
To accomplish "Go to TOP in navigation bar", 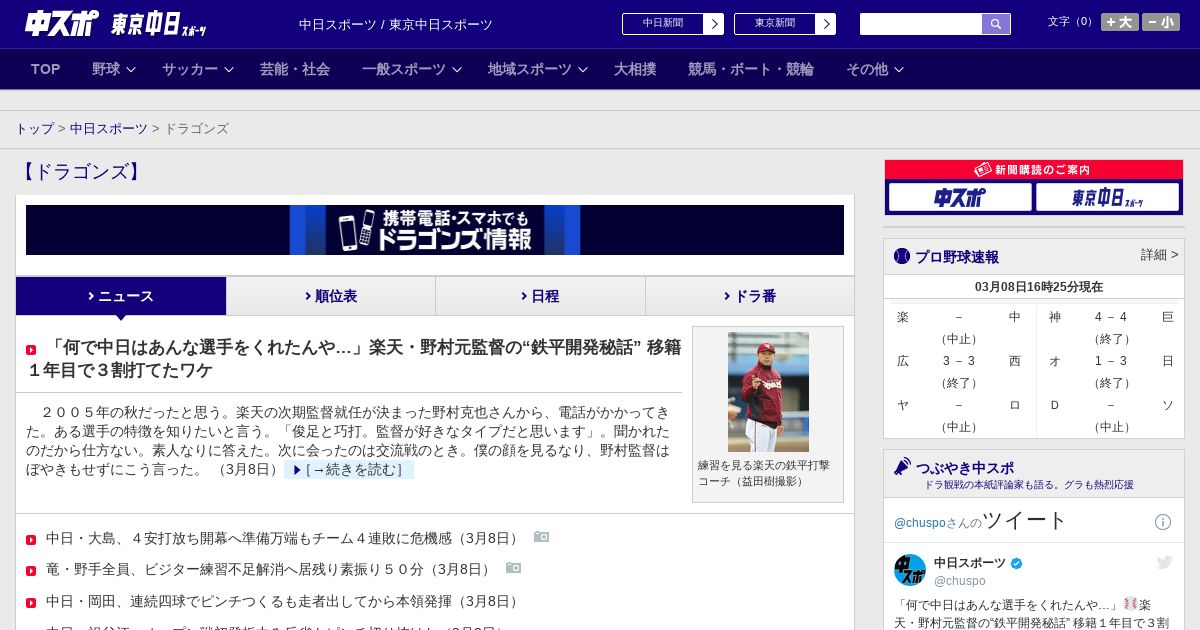I will pyautogui.click(x=46, y=69).
